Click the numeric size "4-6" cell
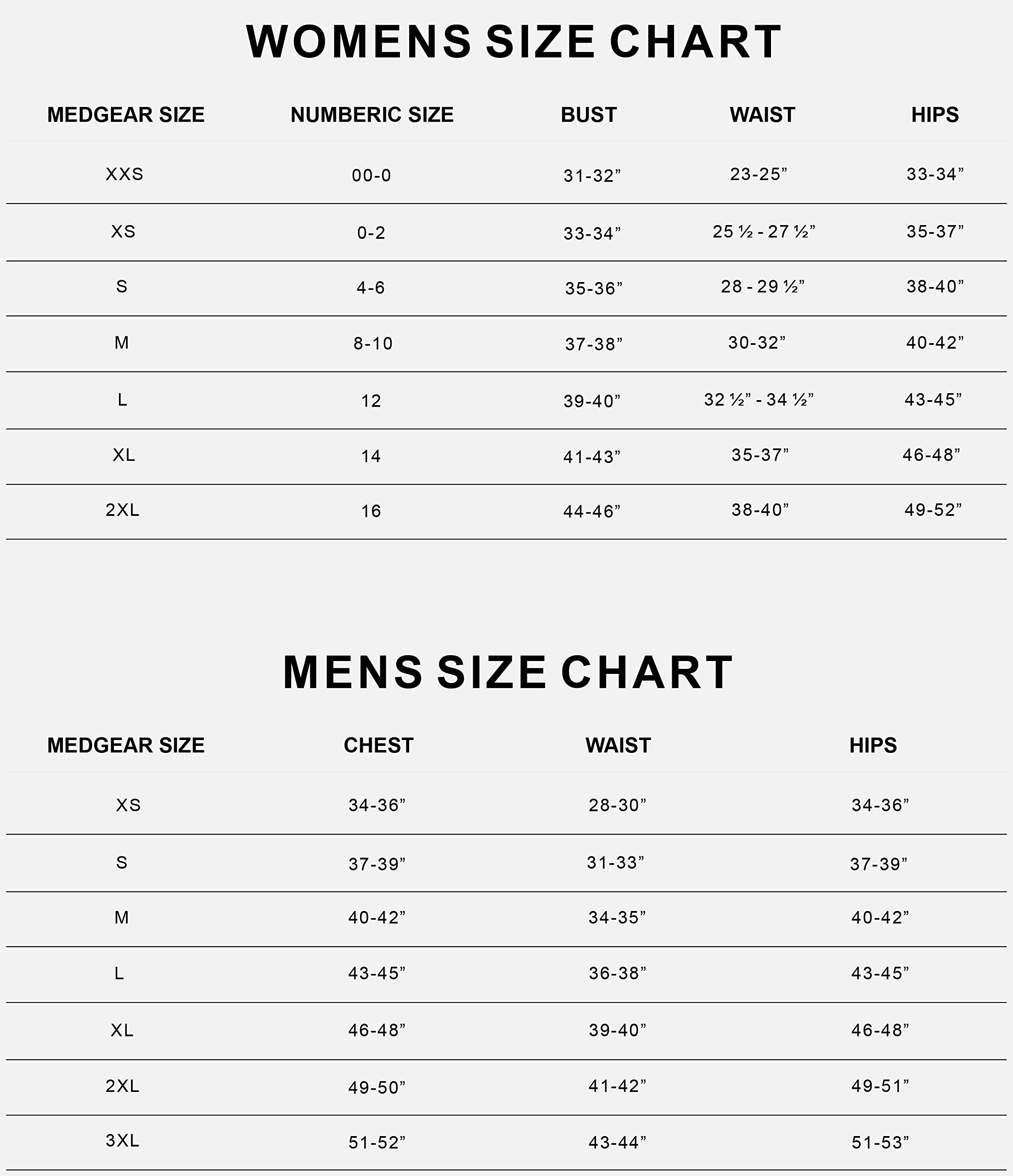 [371, 288]
